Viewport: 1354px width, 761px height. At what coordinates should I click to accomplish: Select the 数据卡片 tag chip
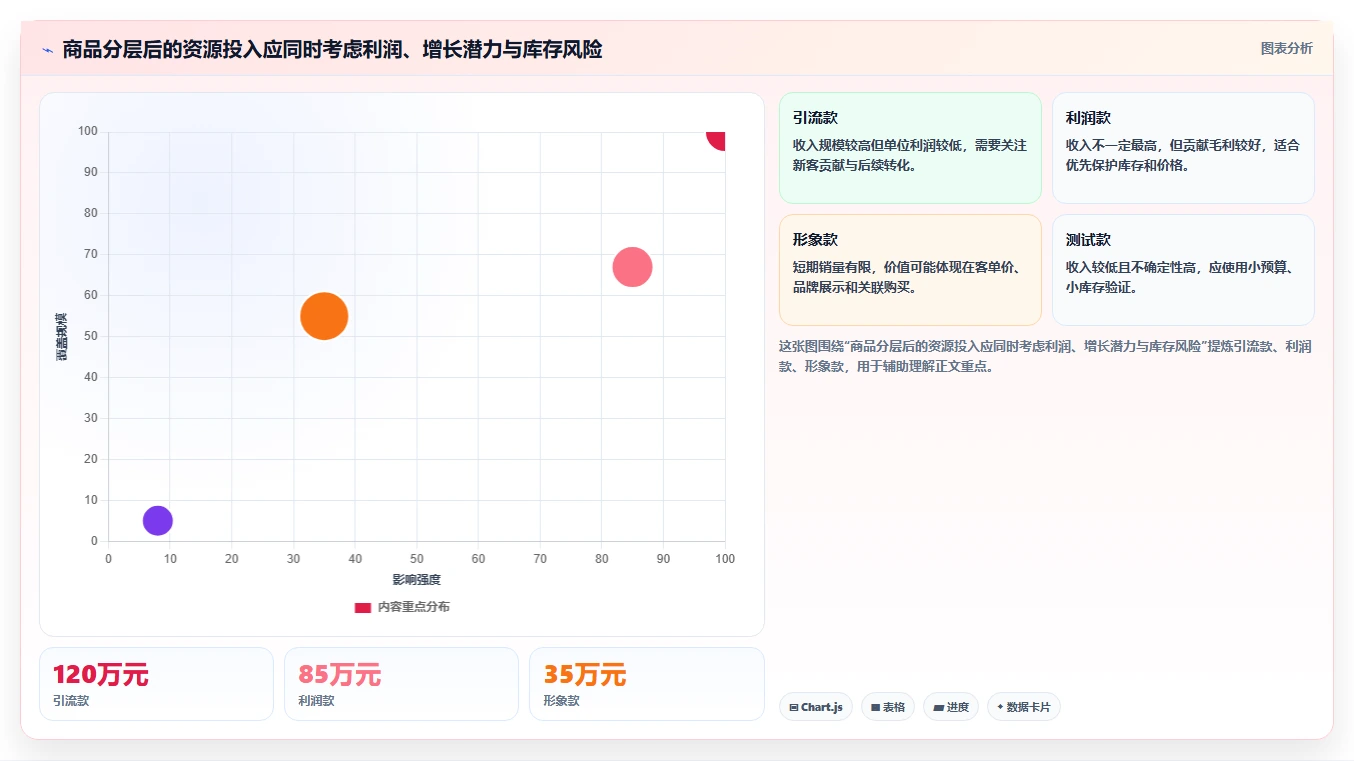pyautogui.click(x=1024, y=707)
